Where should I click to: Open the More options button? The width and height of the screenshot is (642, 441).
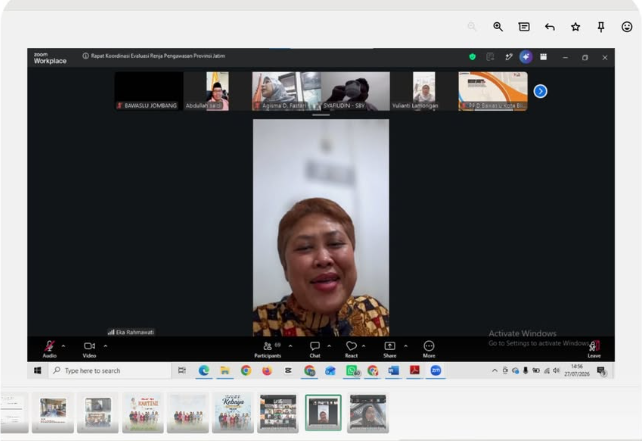pyautogui.click(x=429, y=349)
